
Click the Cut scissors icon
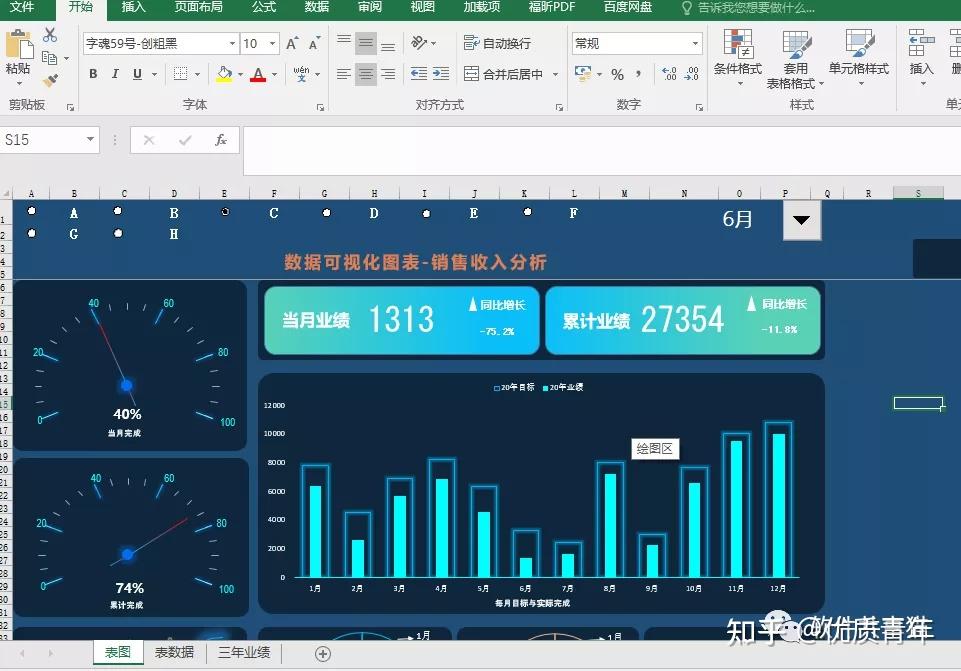50,36
